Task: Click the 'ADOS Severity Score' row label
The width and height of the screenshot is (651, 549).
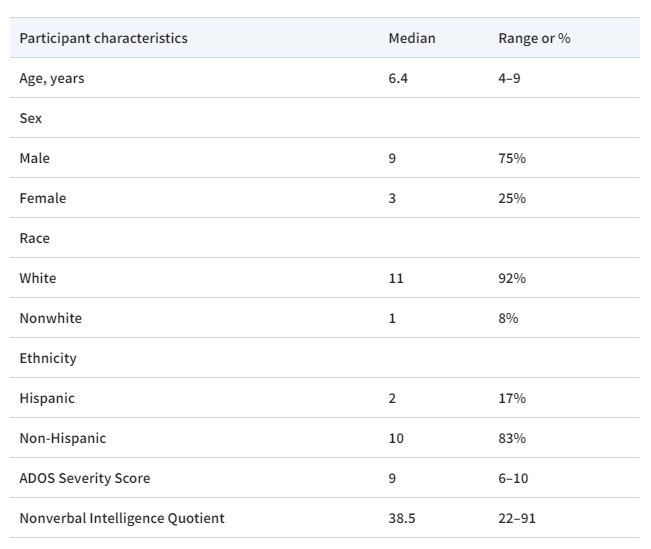Action: pyautogui.click(x=84, y=478)
